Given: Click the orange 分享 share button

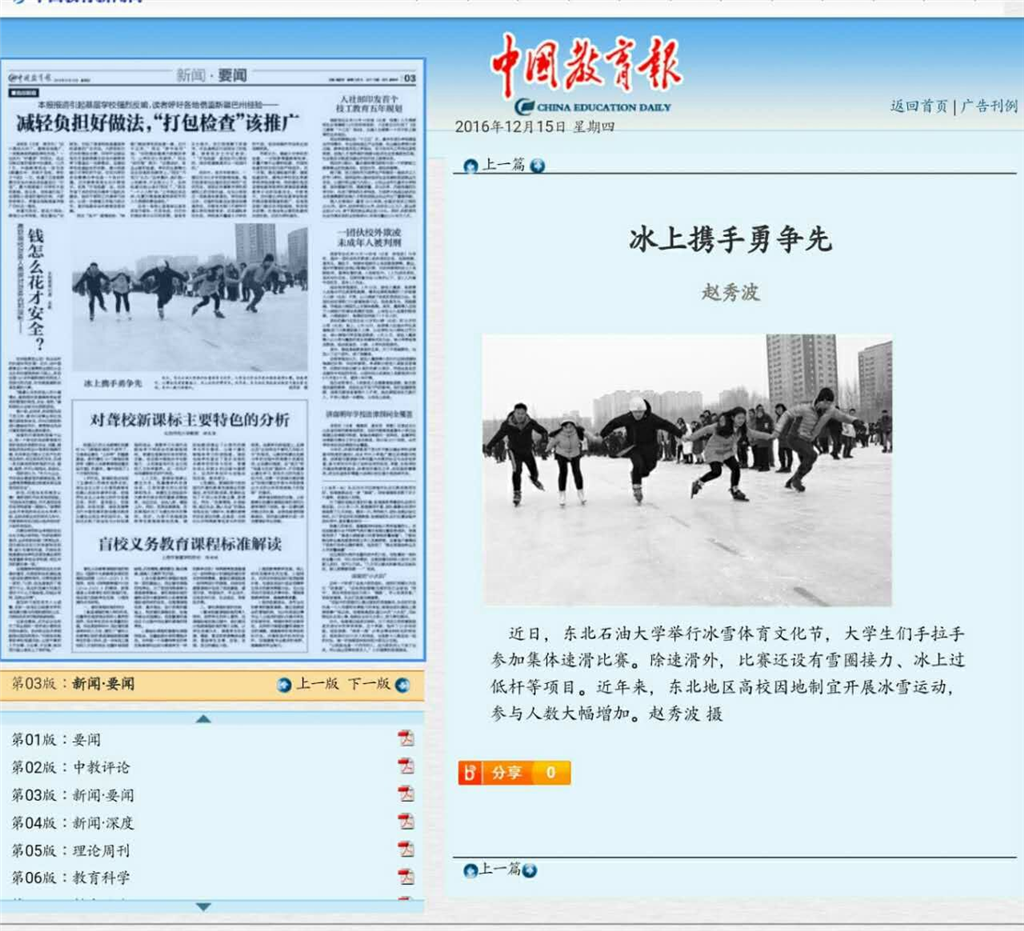Looking at the screenshot, I should coord(514,773).
